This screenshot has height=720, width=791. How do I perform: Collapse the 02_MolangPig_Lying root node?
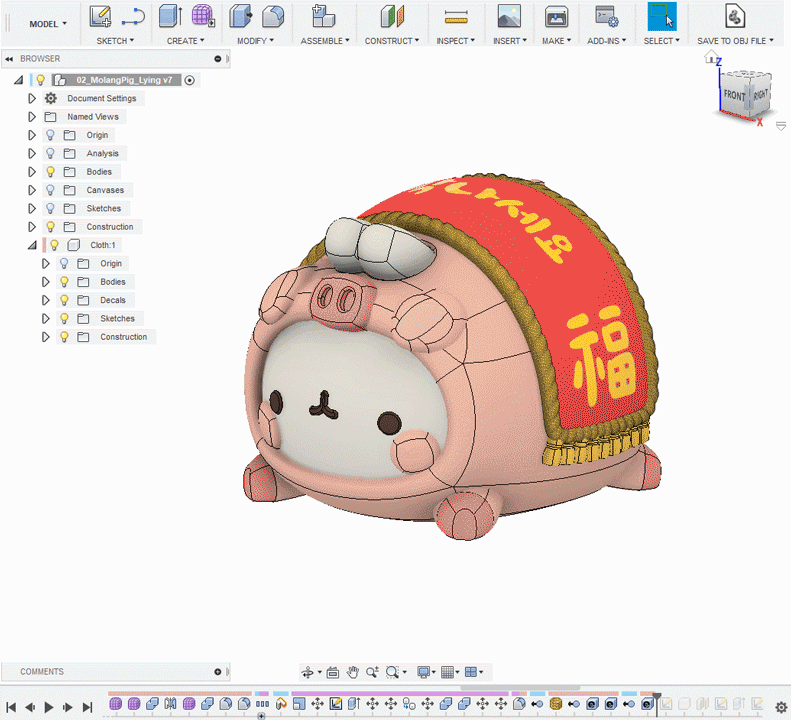pyautogui.click(x=19, y=80)
